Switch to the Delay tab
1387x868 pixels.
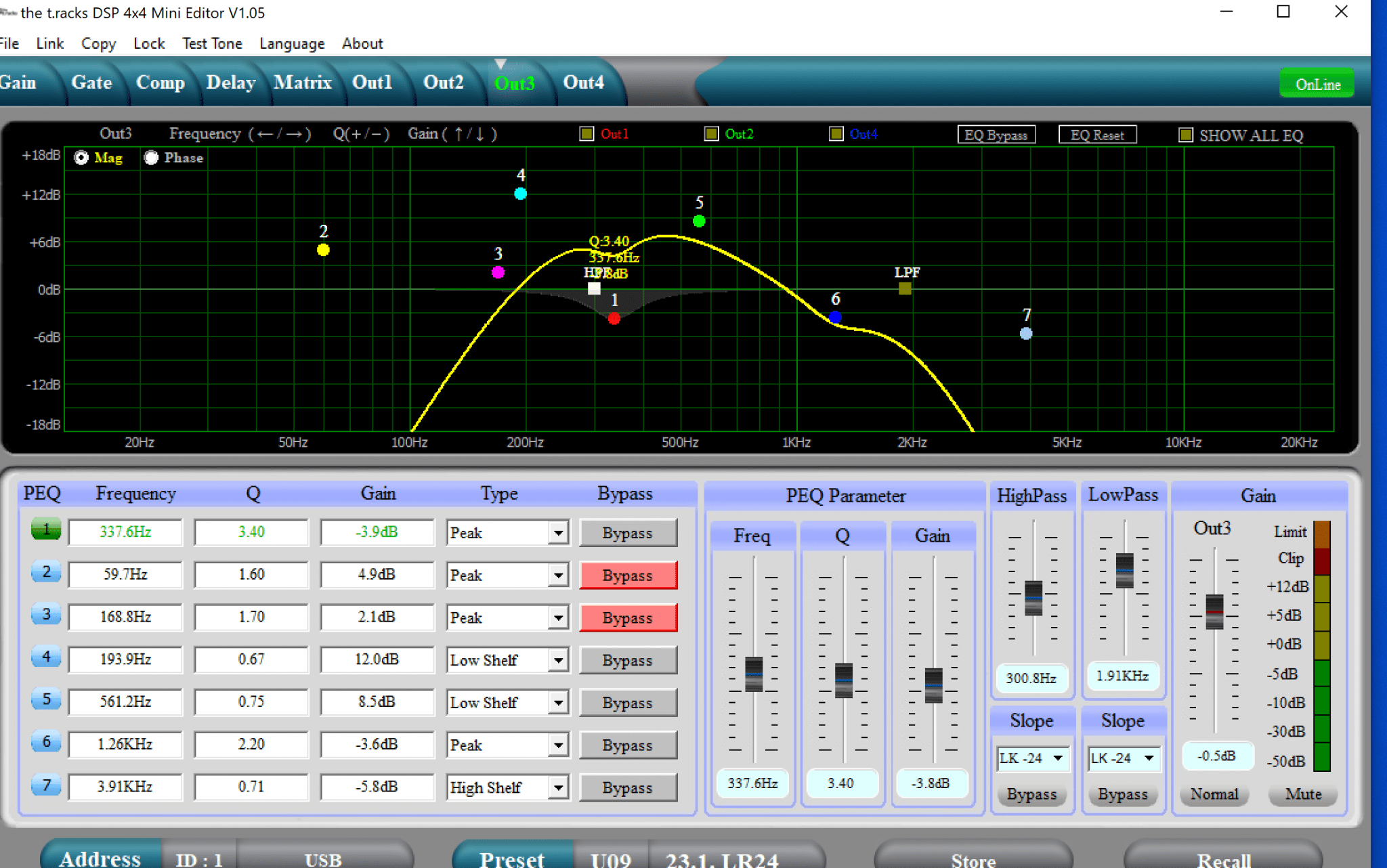pyautogui.click(x=231, y=82)
